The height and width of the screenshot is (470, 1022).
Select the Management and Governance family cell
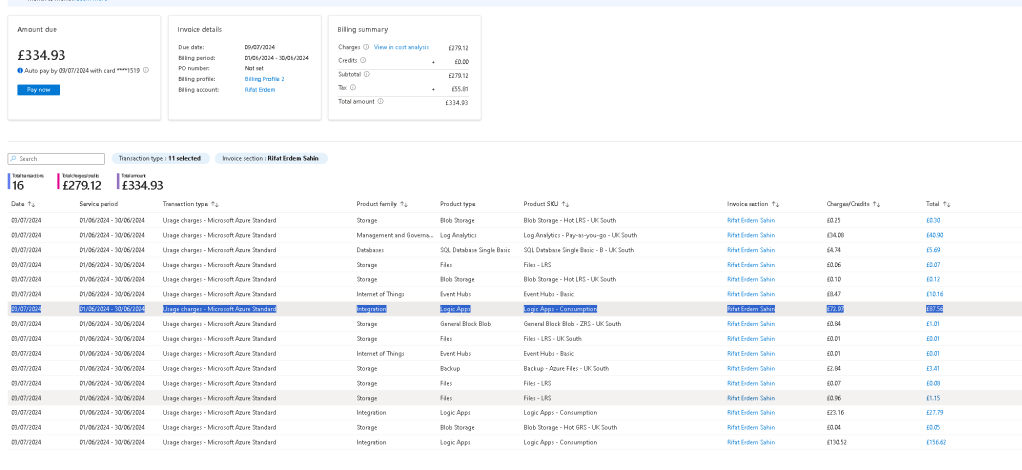pyautogui.click(x=395, y=235)
